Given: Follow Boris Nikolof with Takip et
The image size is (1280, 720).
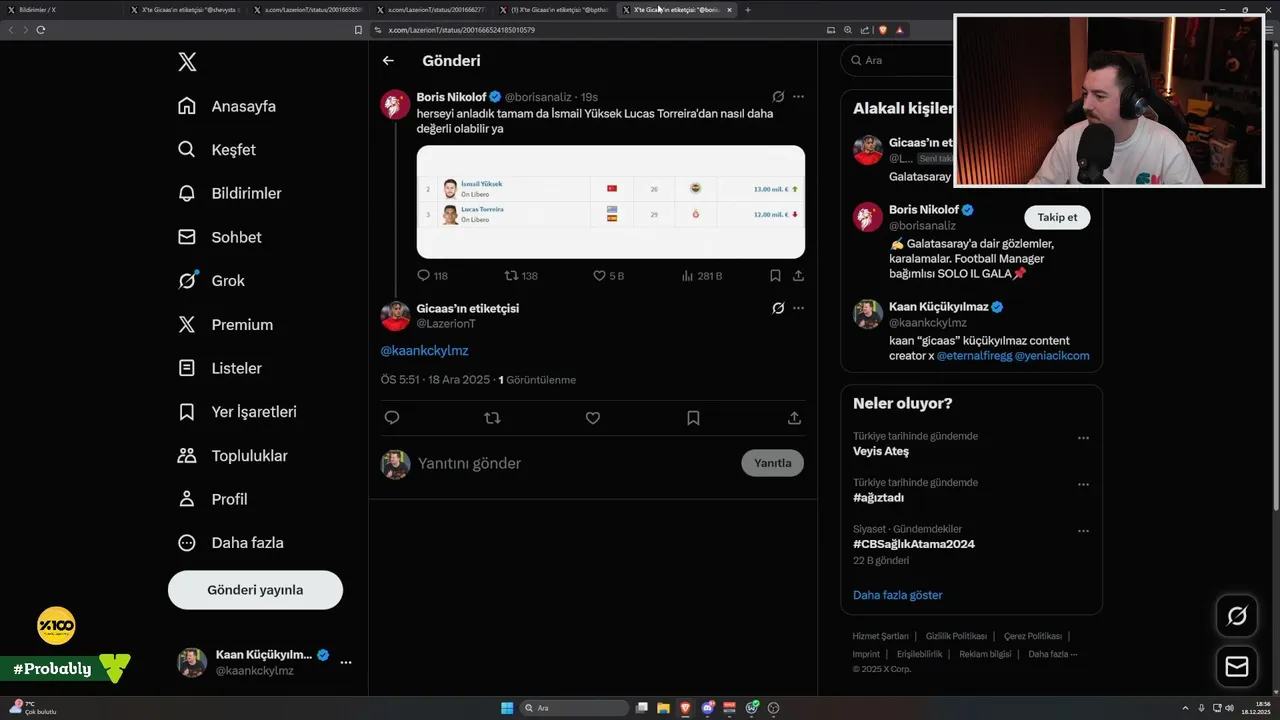Looking at the screenshot, I should point(1057,217).
